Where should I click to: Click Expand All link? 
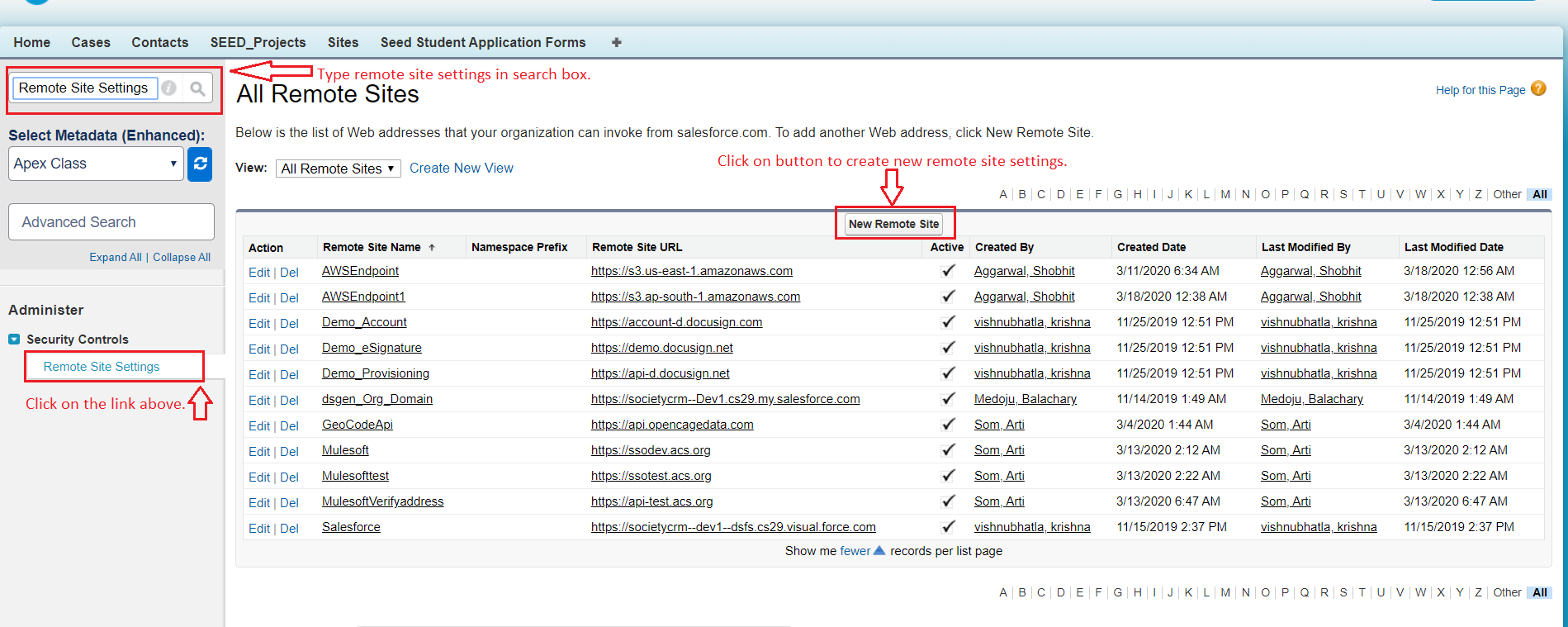(x=116, y=257)
